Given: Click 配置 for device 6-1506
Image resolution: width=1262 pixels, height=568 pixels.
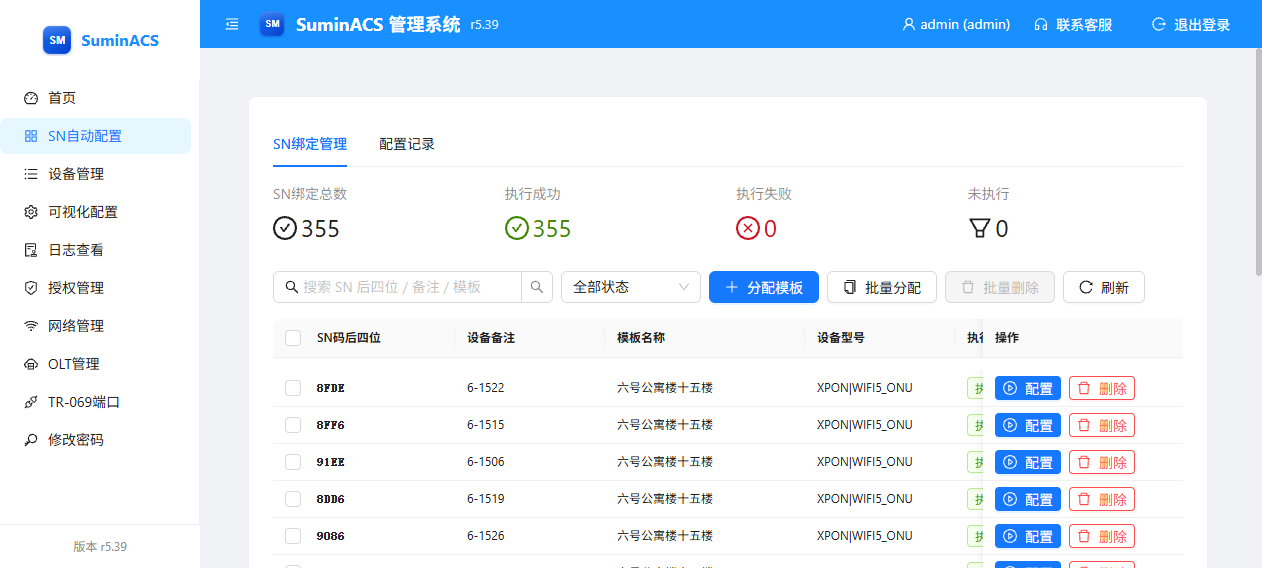Looking at the screenshot, I should pos(1028,462).
